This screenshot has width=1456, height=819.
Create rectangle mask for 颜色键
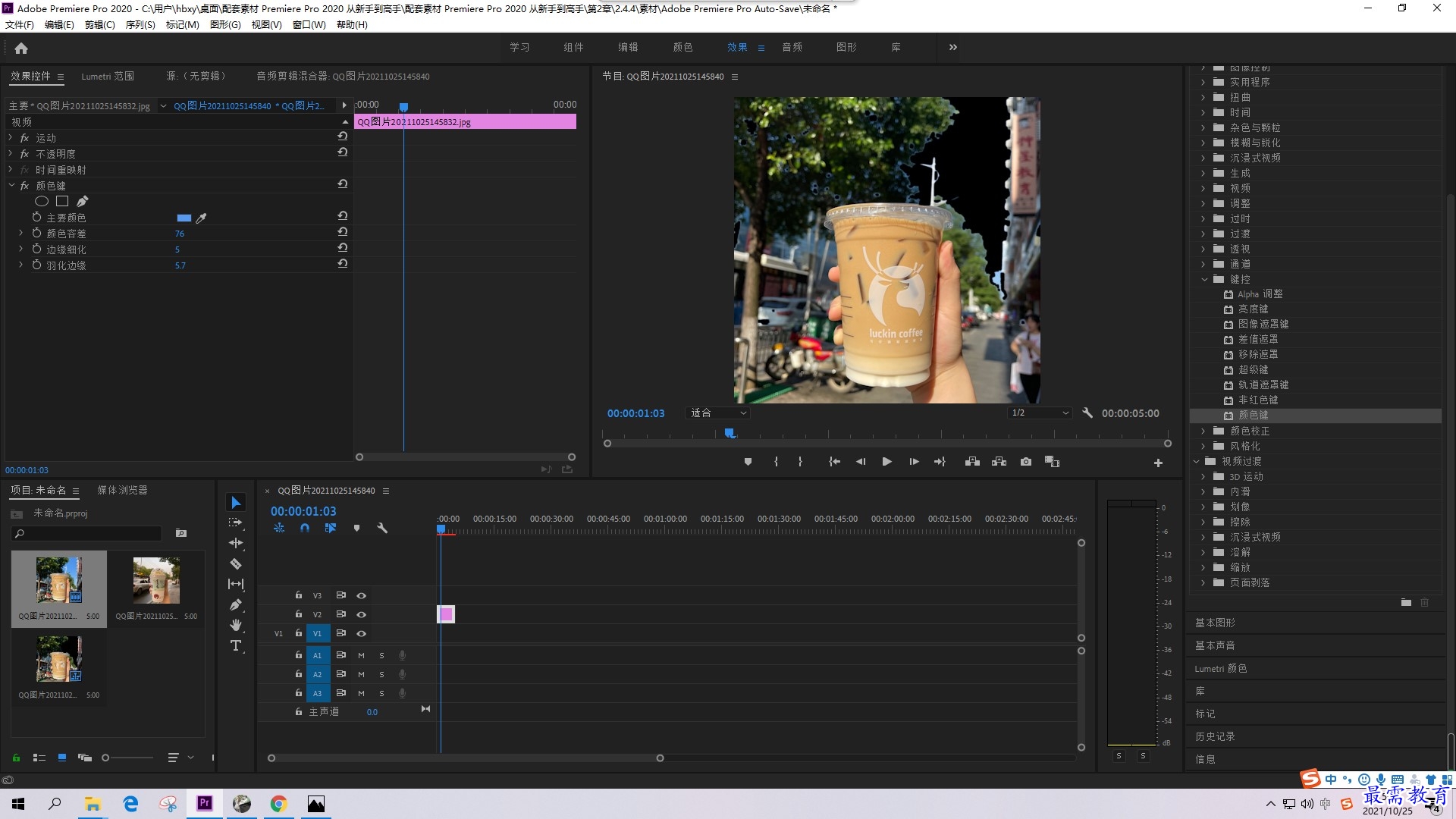coord(62,201)
